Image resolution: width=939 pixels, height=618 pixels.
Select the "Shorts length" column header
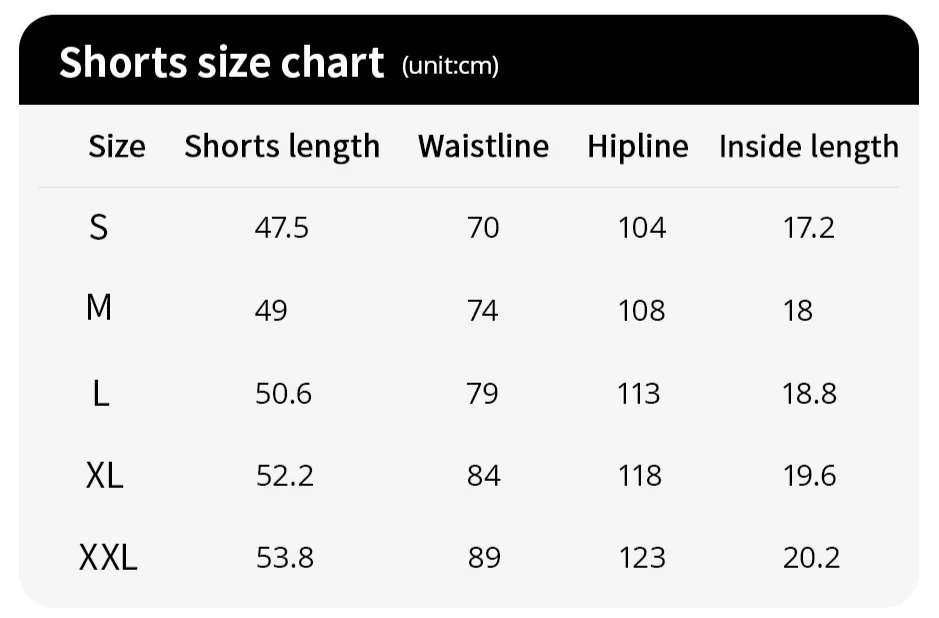pos(282,147)
